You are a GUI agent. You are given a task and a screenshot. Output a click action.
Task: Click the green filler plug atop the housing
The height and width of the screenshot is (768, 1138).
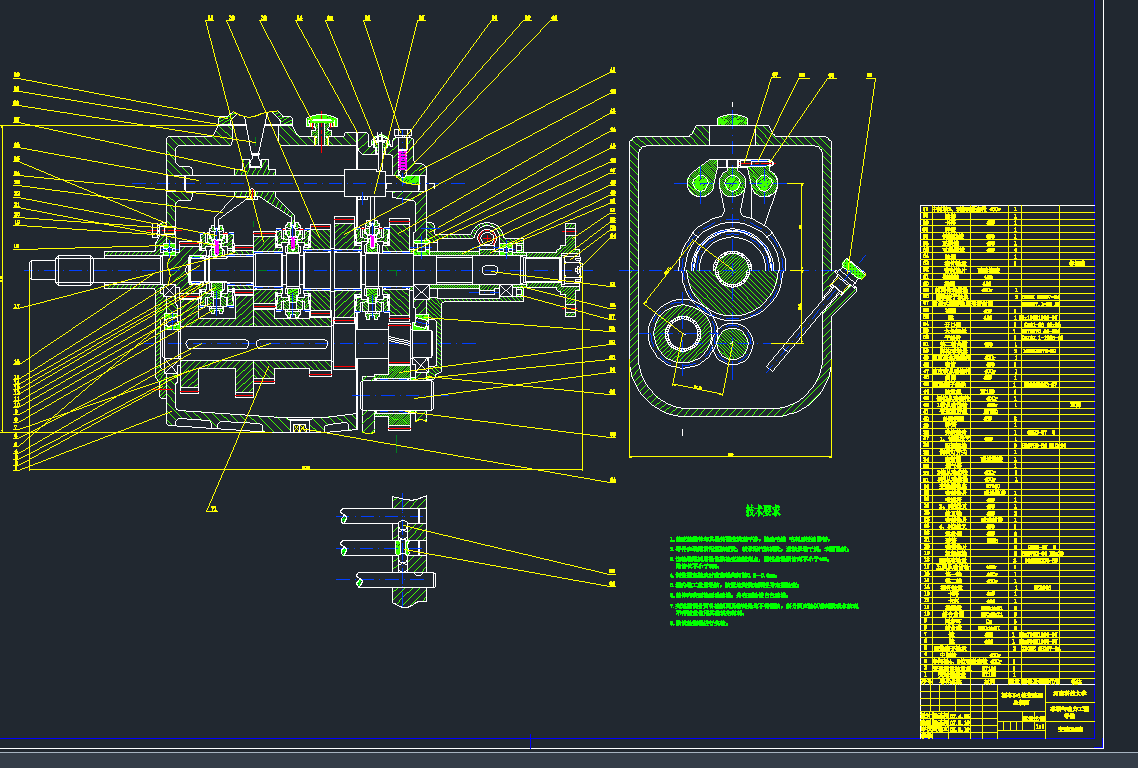pyautogui.click(x=322, y=122)
